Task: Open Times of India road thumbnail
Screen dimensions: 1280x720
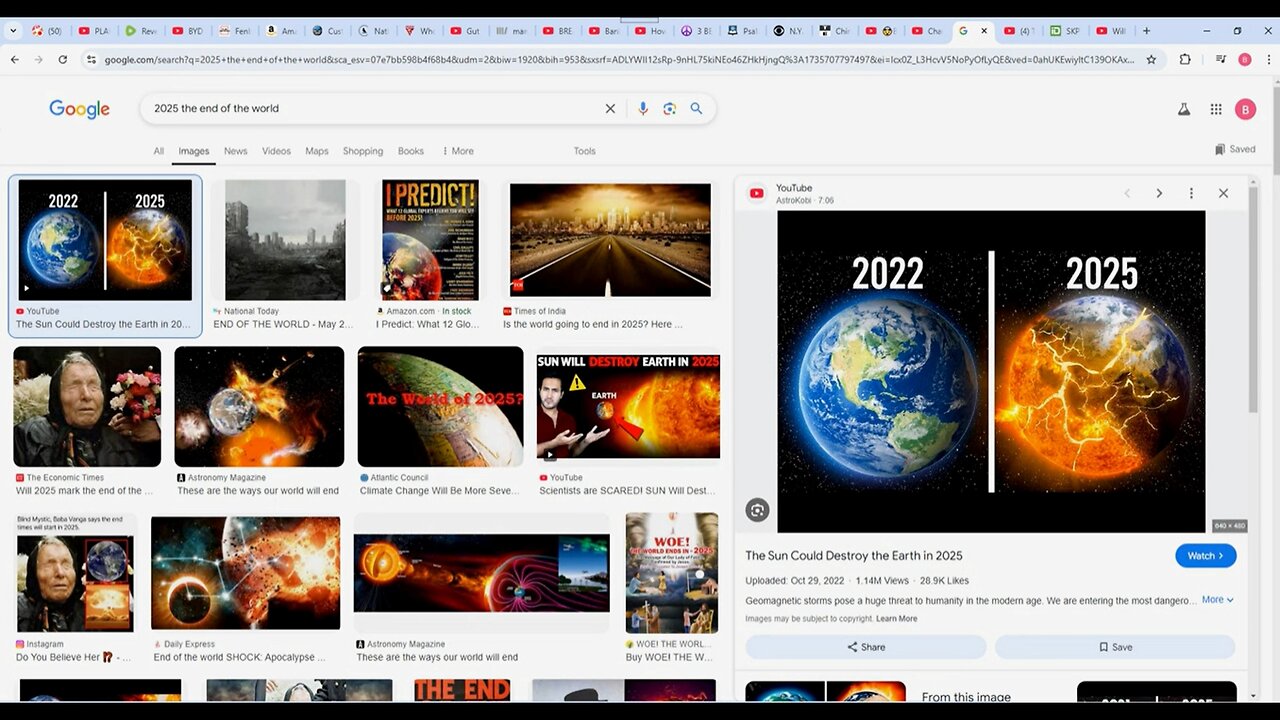Action: pos(610,240)
